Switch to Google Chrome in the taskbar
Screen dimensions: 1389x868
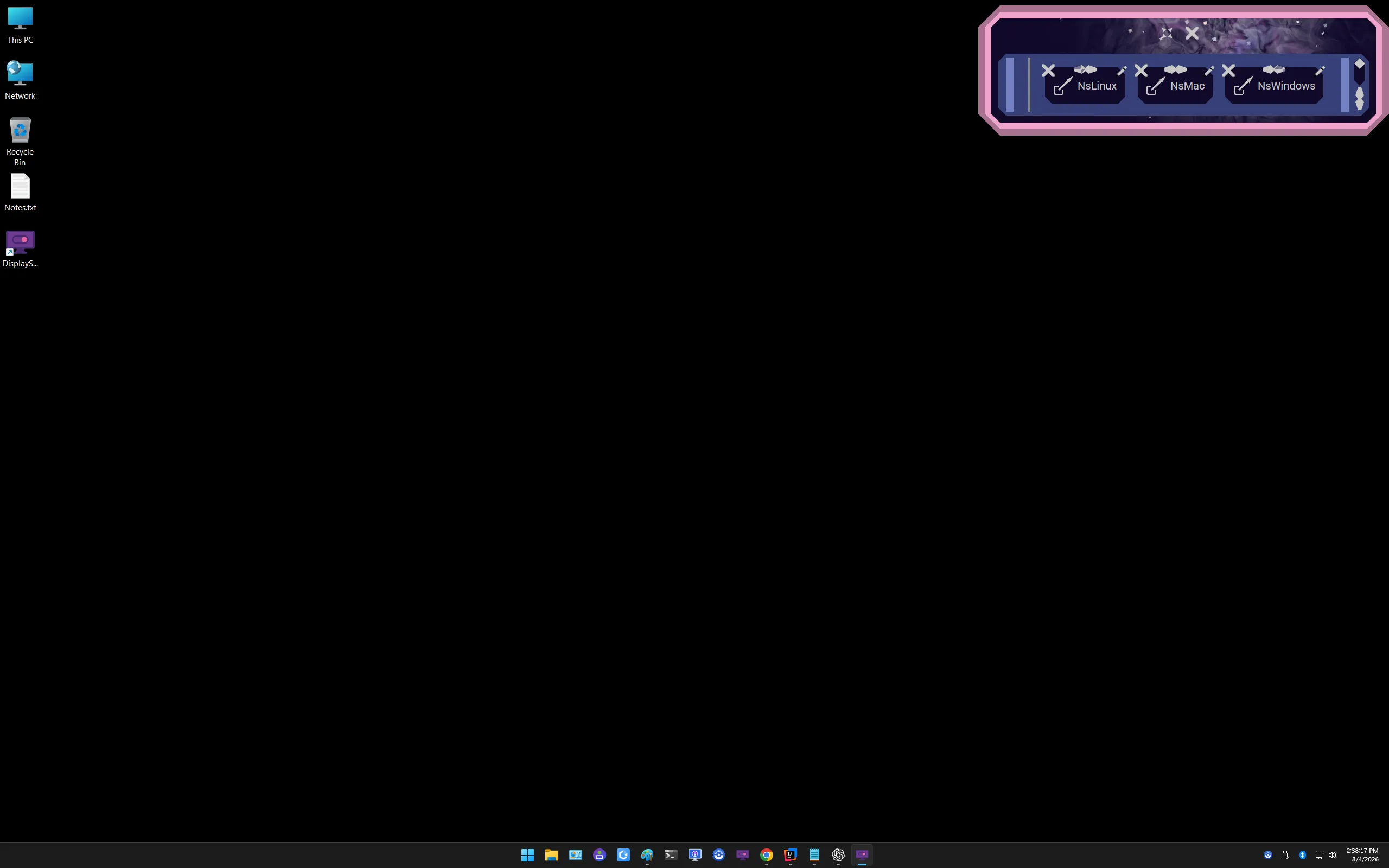pos(767,855)
